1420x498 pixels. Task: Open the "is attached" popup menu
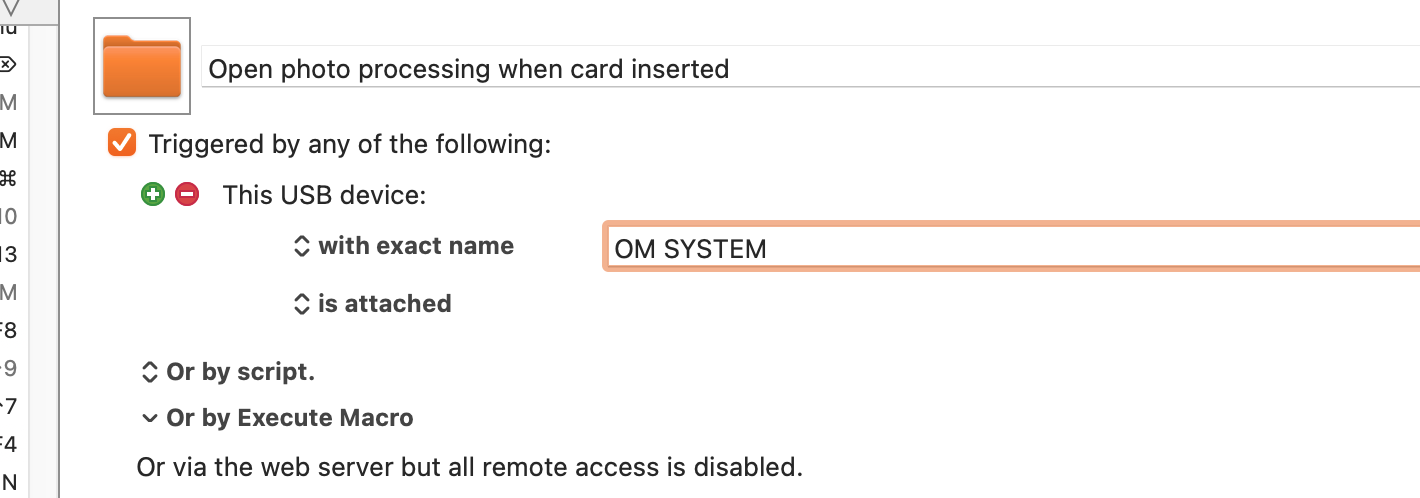(373, 304)
